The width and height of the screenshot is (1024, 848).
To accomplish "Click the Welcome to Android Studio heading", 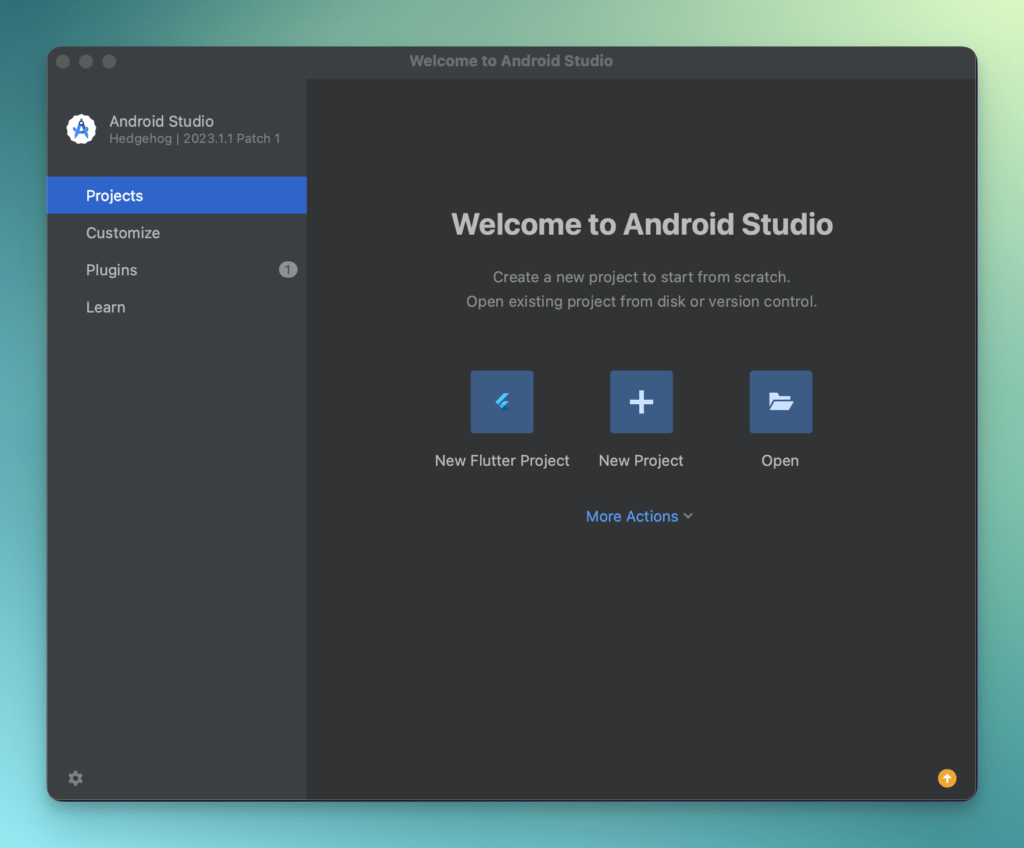I will point(642,224).
